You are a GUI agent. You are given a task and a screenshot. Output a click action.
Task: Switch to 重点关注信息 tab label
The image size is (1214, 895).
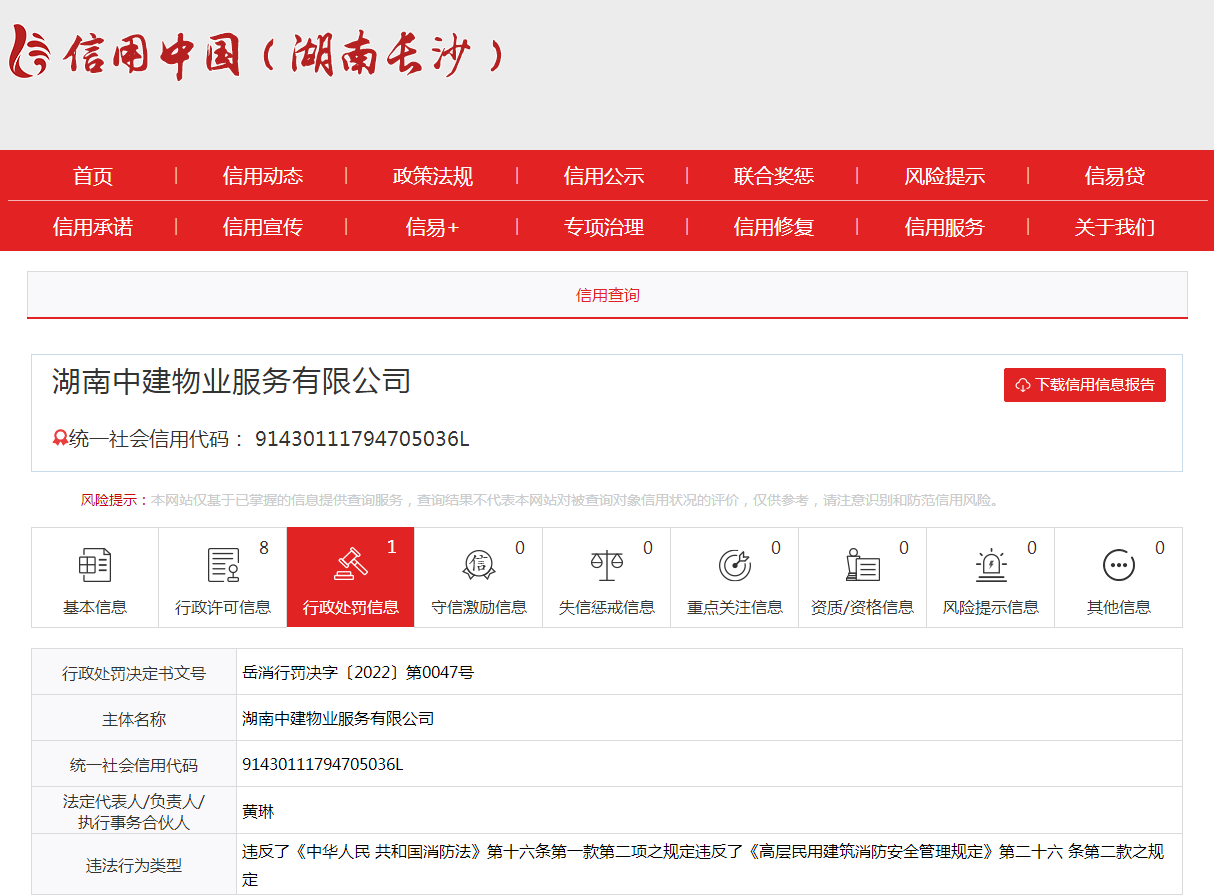(x=735, y=607)
